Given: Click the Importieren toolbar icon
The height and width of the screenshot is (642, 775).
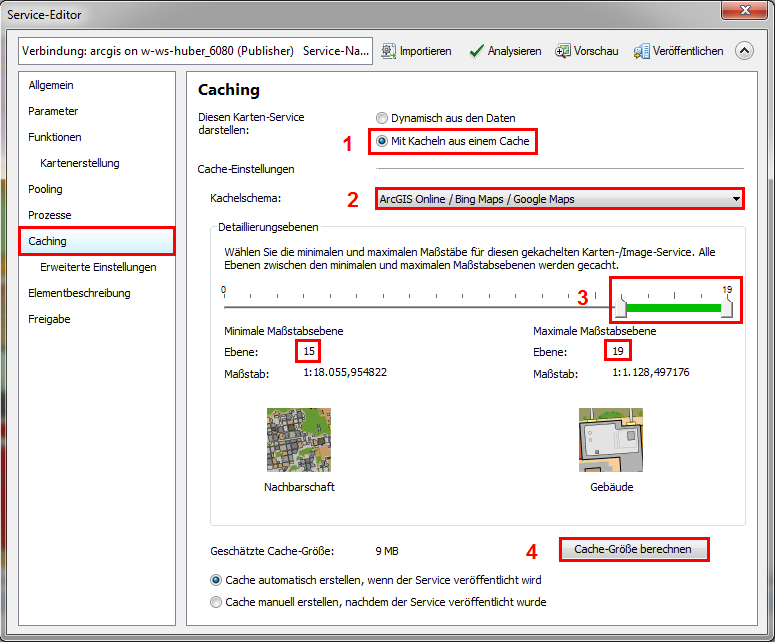Looking at the screenshot, I should pyautogui.click(x=388, y=51).
